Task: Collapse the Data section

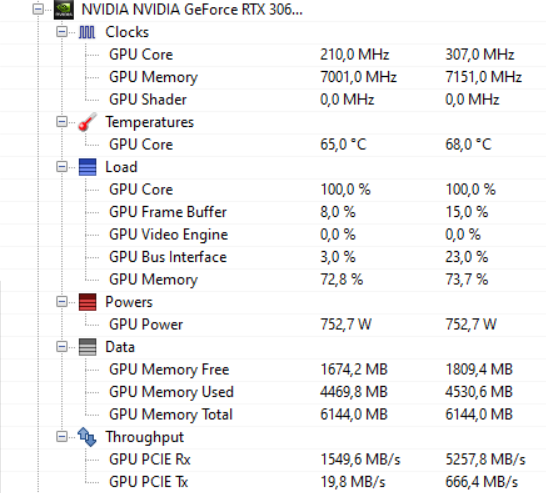Action: [62, 346]
